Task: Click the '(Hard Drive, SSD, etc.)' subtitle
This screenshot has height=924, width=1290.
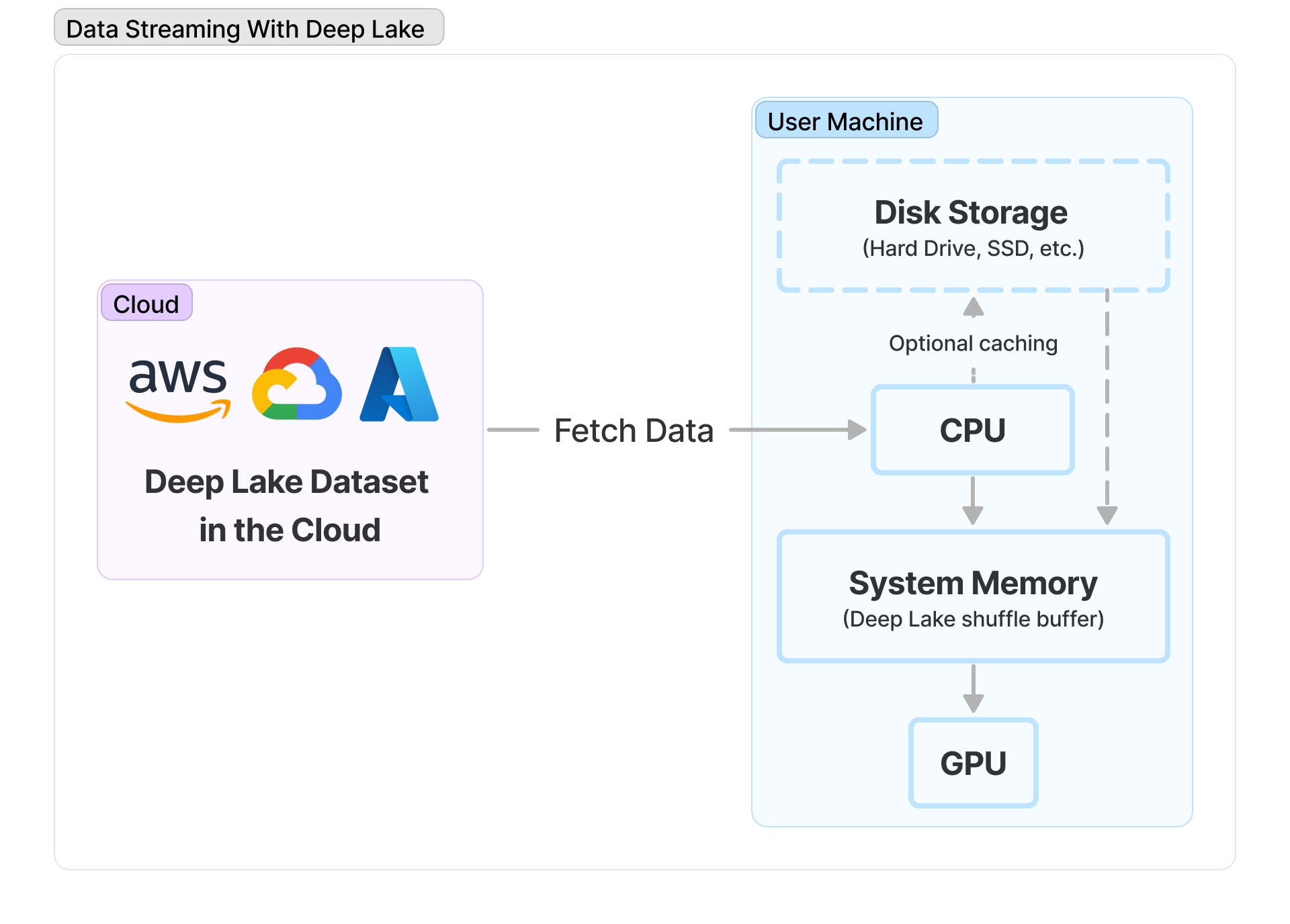Action: (x=973, y=248)
